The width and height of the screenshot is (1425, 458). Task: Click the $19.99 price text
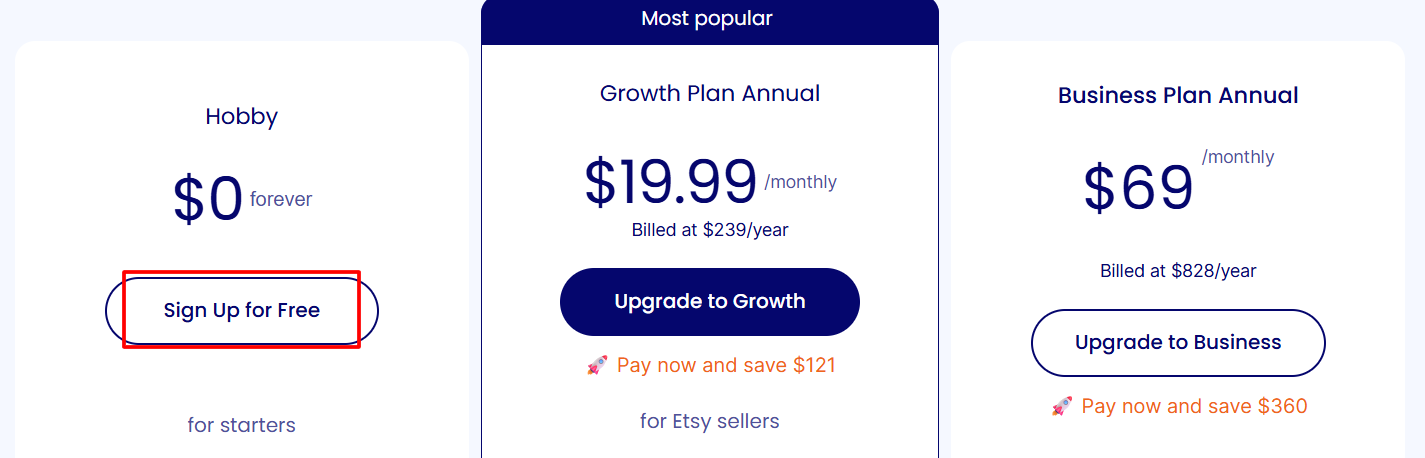point(671,182)
